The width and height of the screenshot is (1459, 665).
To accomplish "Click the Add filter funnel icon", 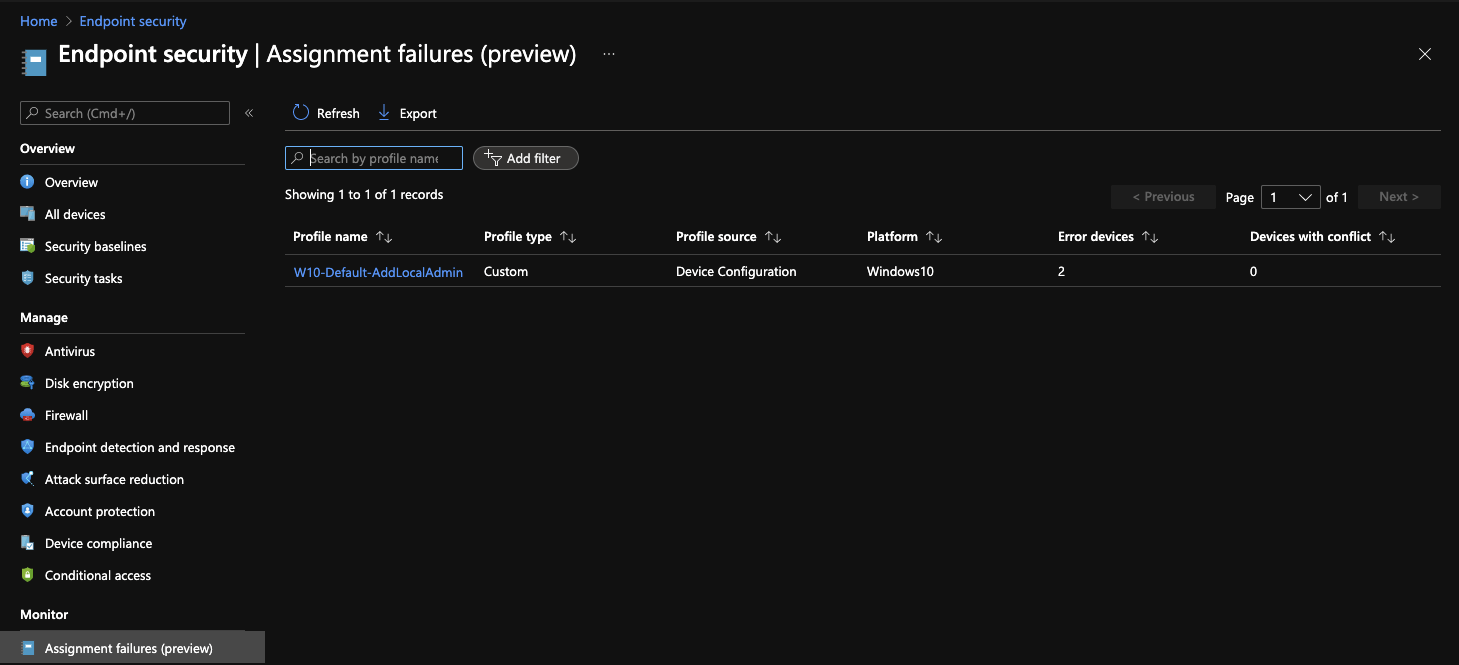I will tap(493, 158).
